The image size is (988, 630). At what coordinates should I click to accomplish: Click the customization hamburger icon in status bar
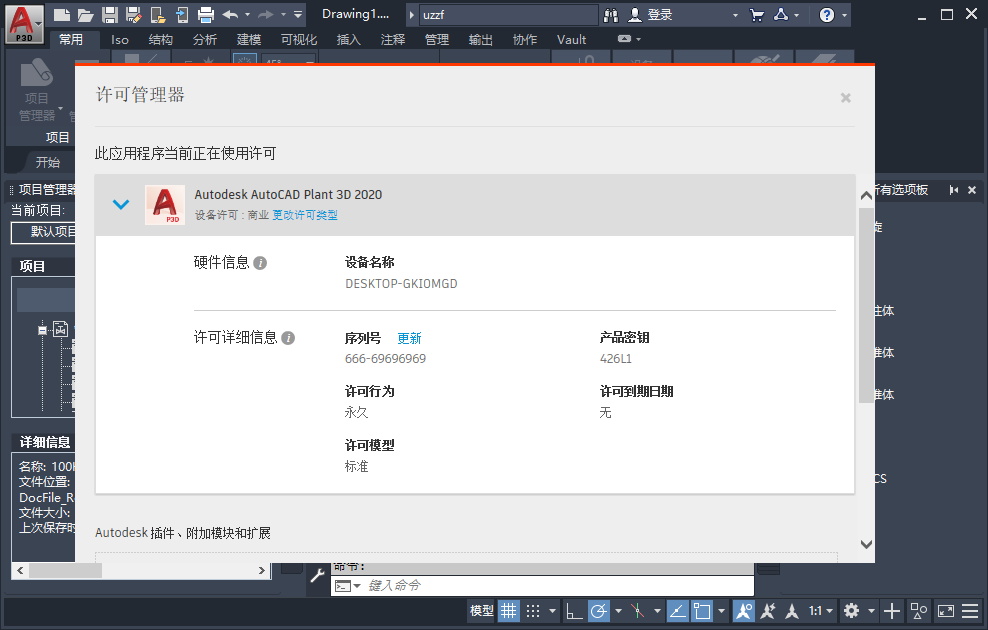(970, 610)
